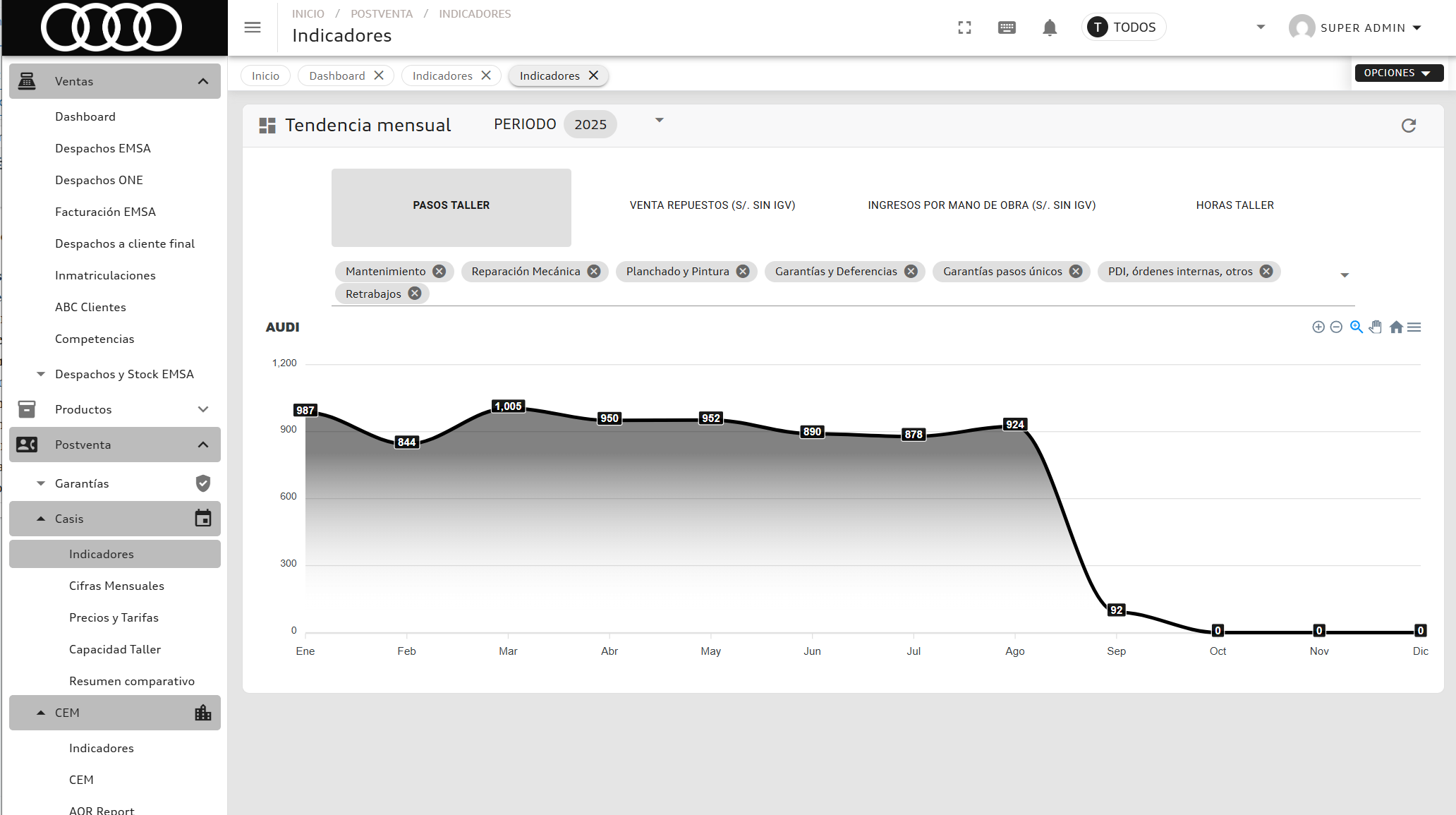
Task: Click the Mar 1,005 data point
Action: point(508,406)
